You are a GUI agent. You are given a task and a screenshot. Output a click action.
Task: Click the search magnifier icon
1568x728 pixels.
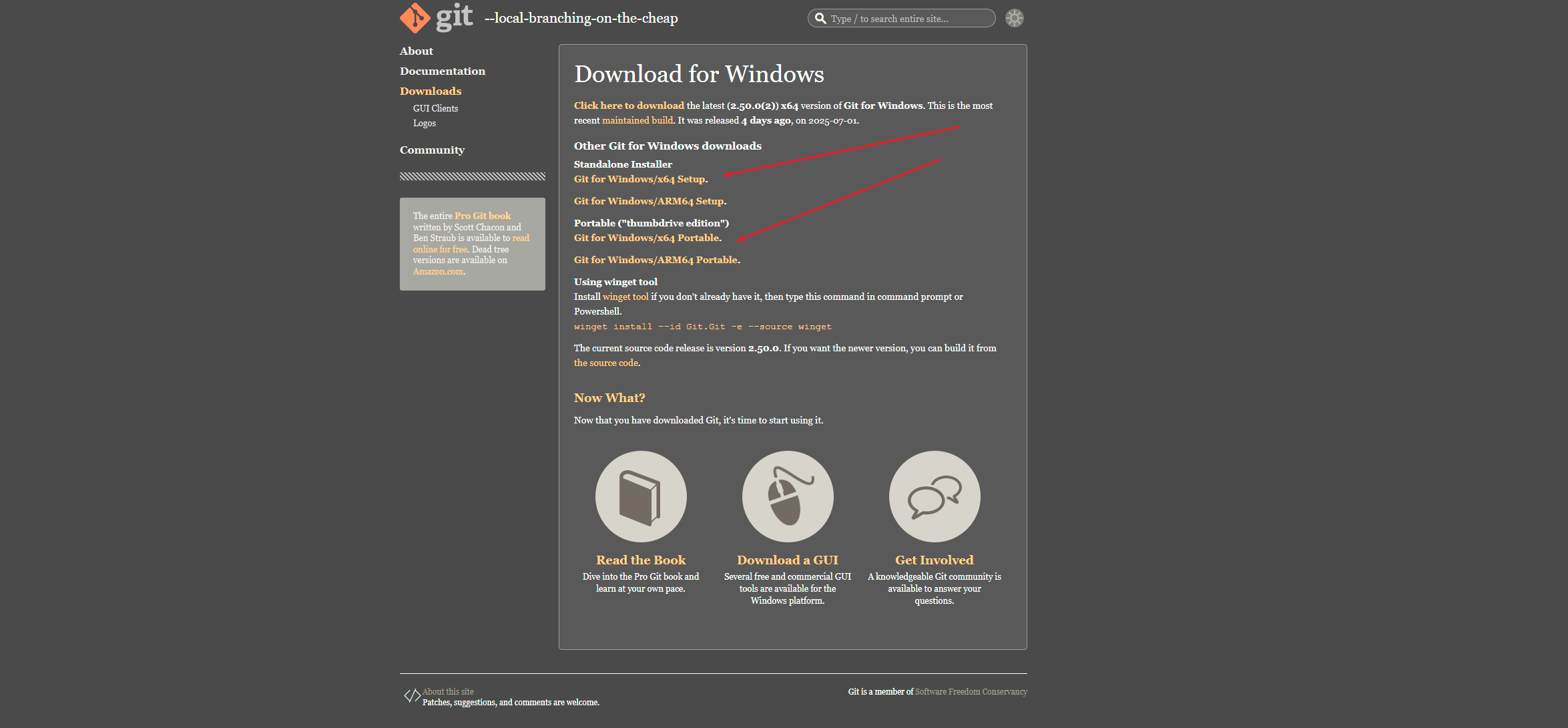(820, 19)
